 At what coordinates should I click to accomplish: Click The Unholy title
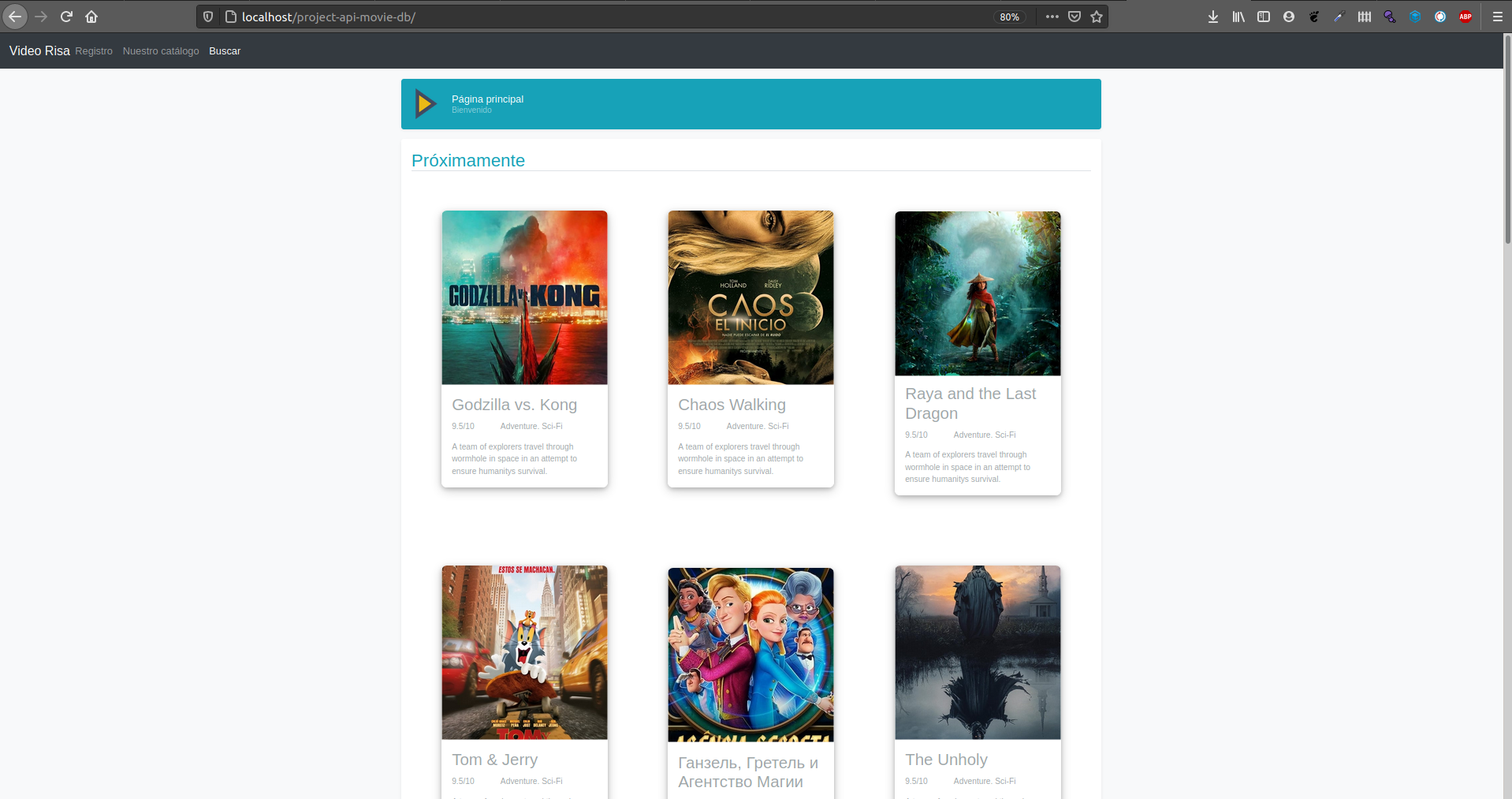point(946,760)
